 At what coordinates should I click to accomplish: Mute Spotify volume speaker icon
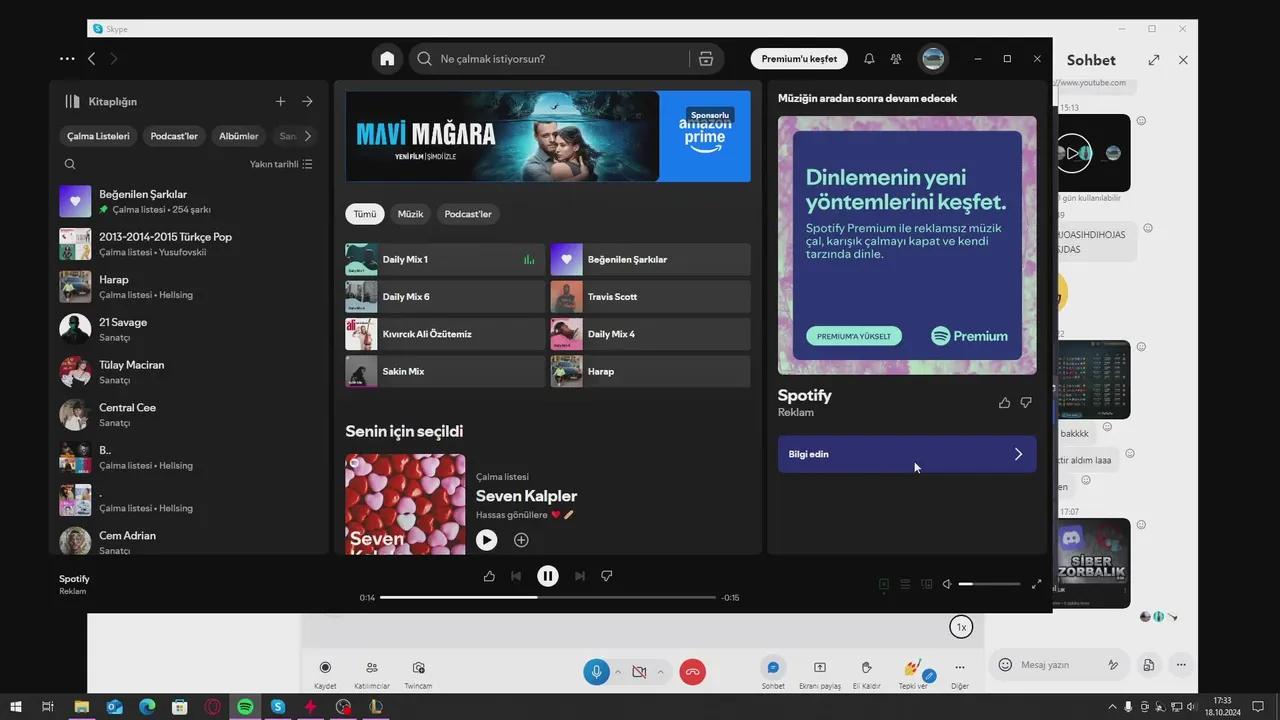[947, 584]
